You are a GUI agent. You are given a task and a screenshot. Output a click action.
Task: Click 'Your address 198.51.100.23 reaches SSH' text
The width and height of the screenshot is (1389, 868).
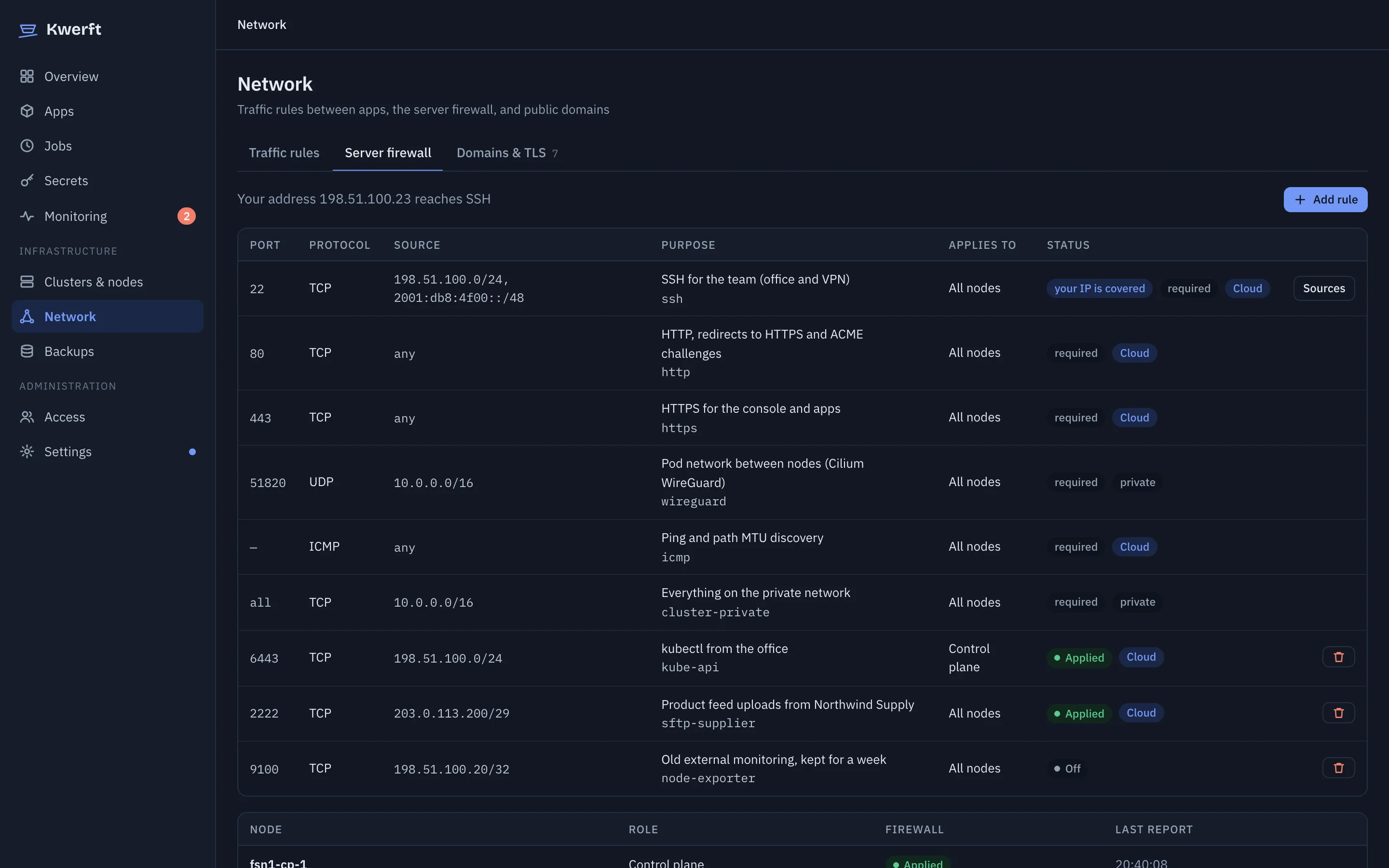[x=364, y=199]
